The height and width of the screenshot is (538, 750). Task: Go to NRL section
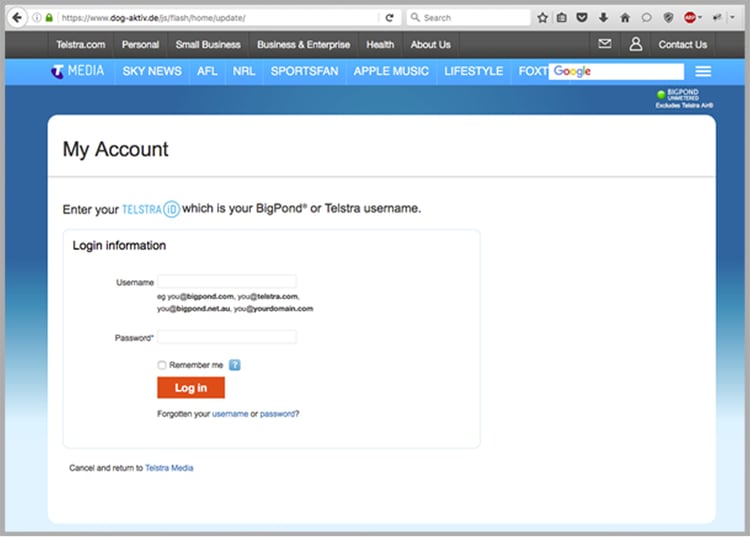coord(244,71)
